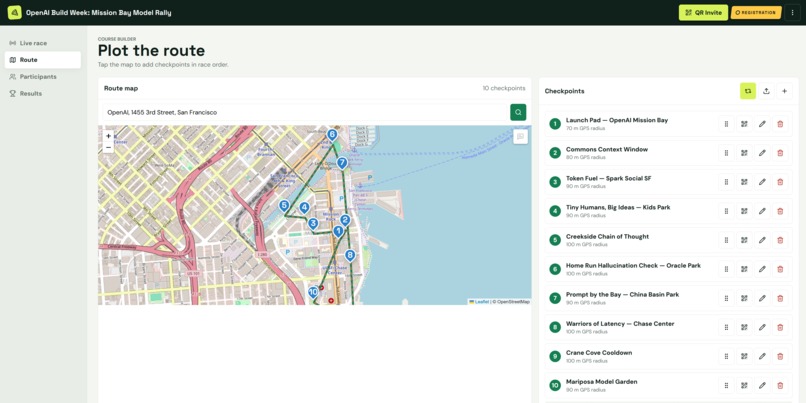Viewport: 806px width, 403px height.
Task: Delete Crane Cove Cooldown checkpoint
Action: click(780, 356)
